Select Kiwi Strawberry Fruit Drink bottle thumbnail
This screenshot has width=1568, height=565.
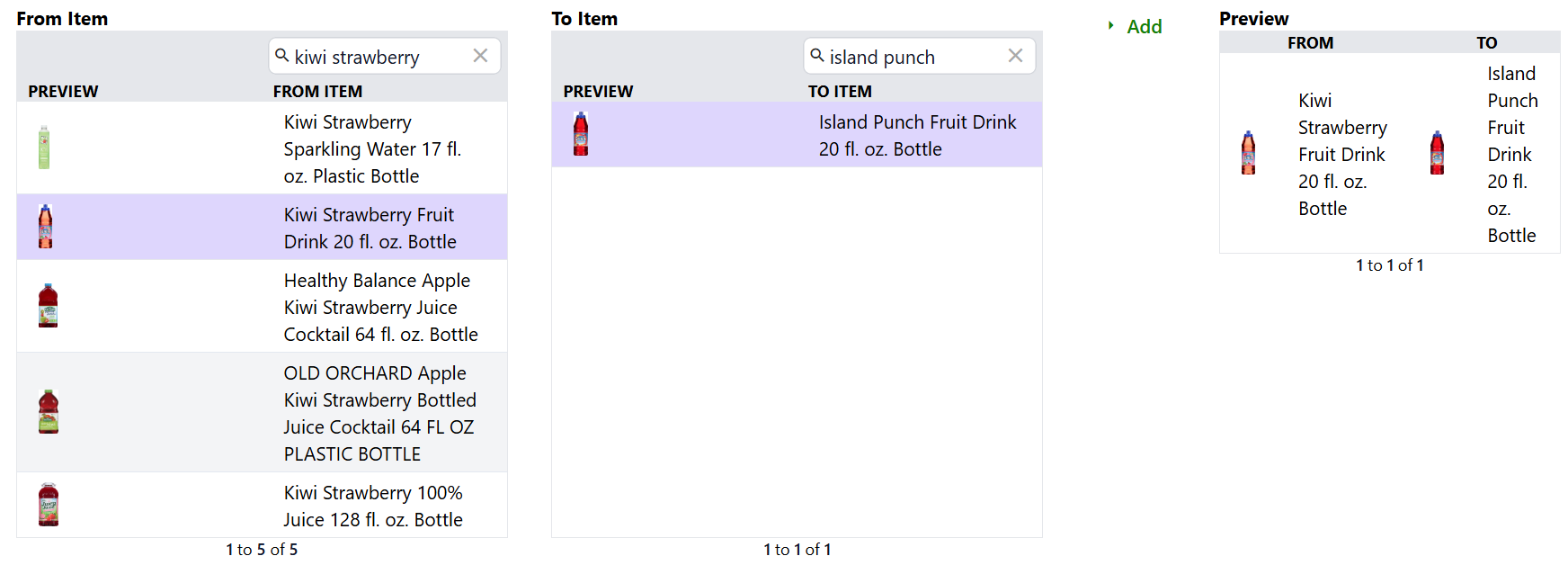pyautogui.click(x=46, y=227)
